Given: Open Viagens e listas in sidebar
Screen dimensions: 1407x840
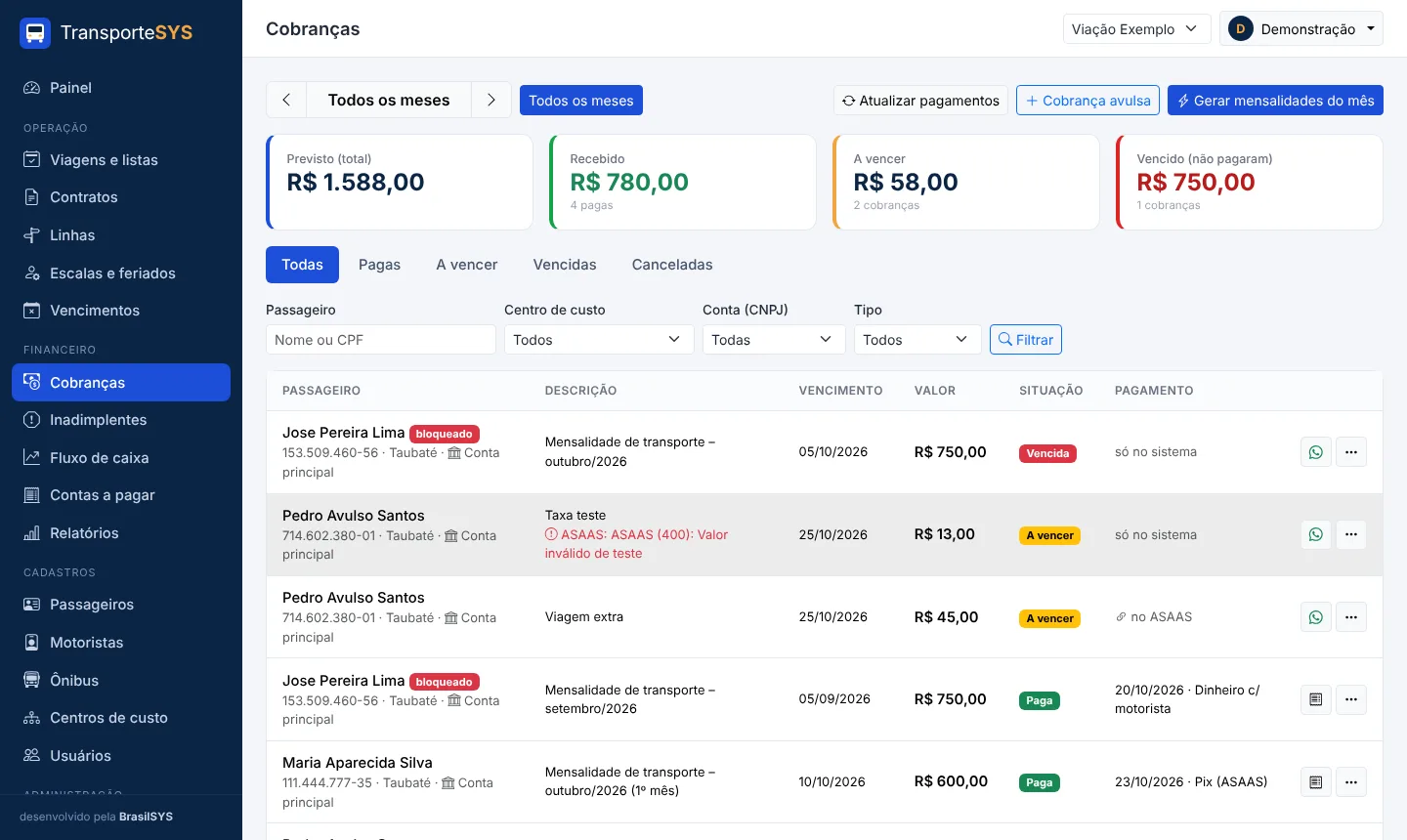Looking at the screenshot, I should pos(121,160).
